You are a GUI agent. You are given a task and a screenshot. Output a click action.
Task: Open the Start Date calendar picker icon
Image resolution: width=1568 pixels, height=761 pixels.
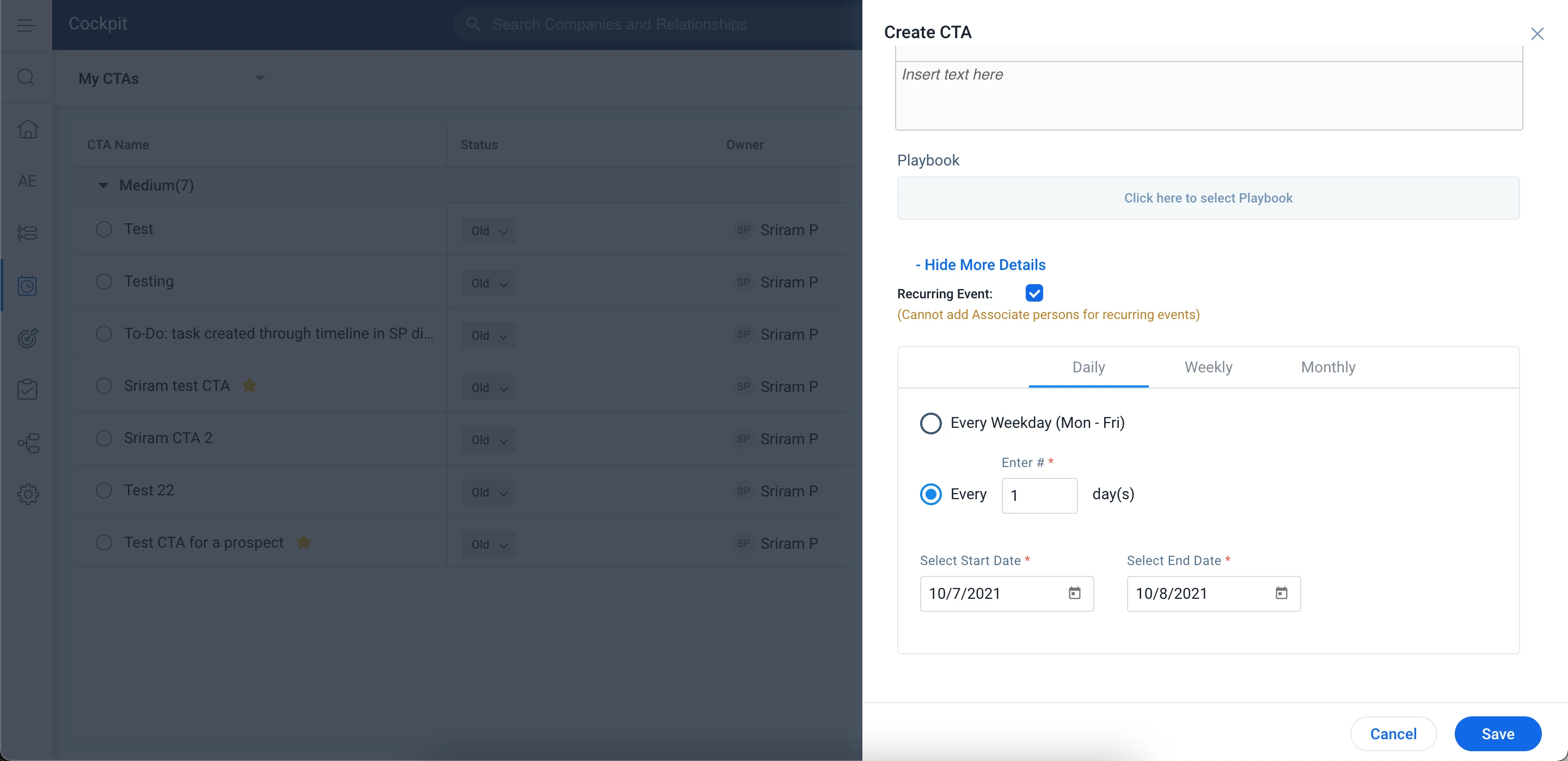point(1074,592)
